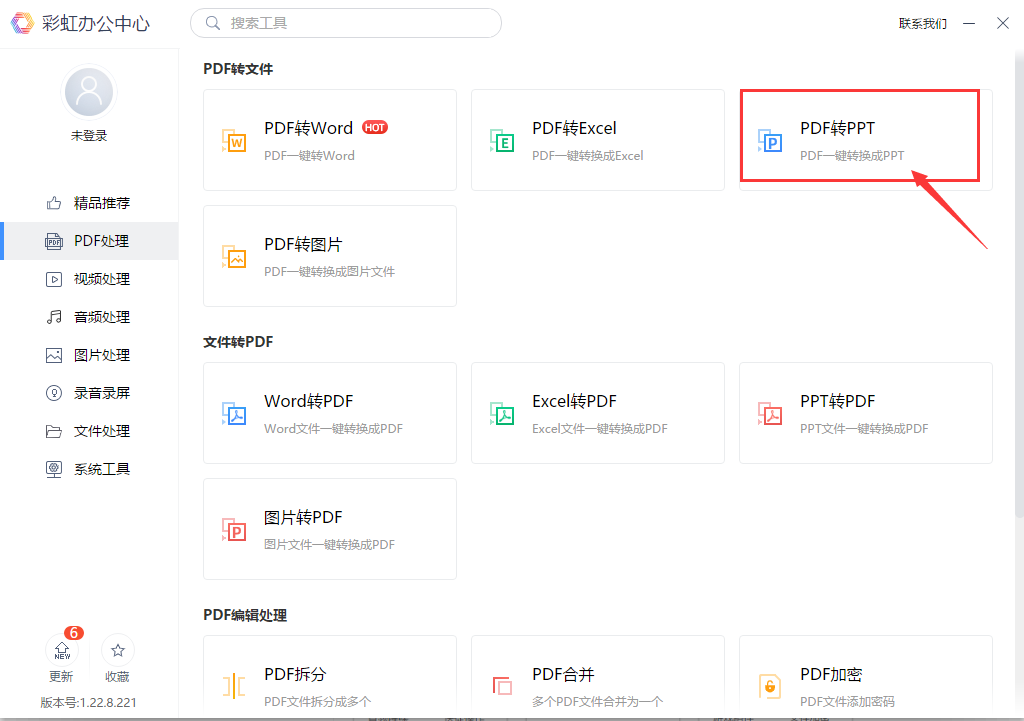
Task: Click the description PDF文件添加密码
Action: tap(847, 701)
